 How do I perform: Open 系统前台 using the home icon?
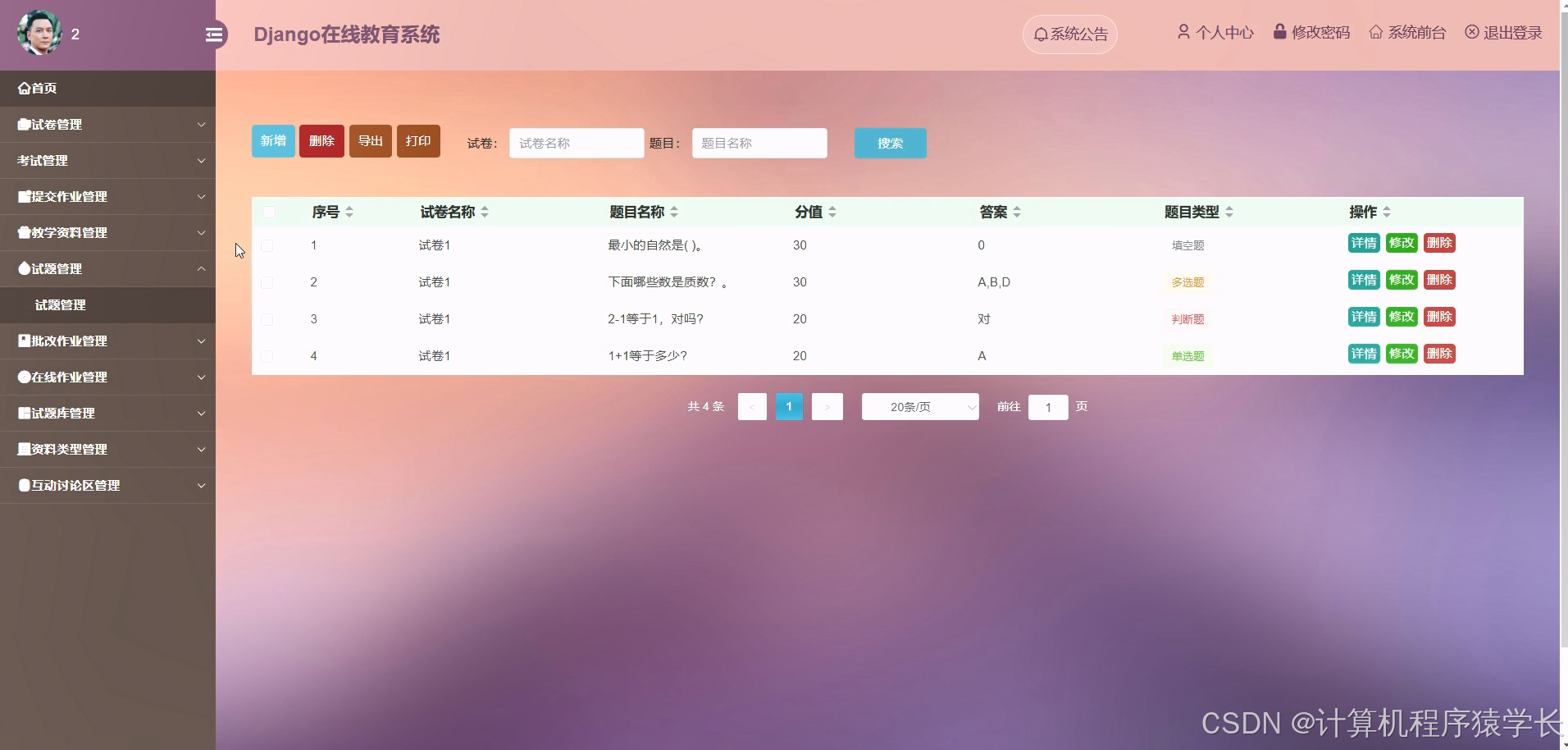point(1377,32)
